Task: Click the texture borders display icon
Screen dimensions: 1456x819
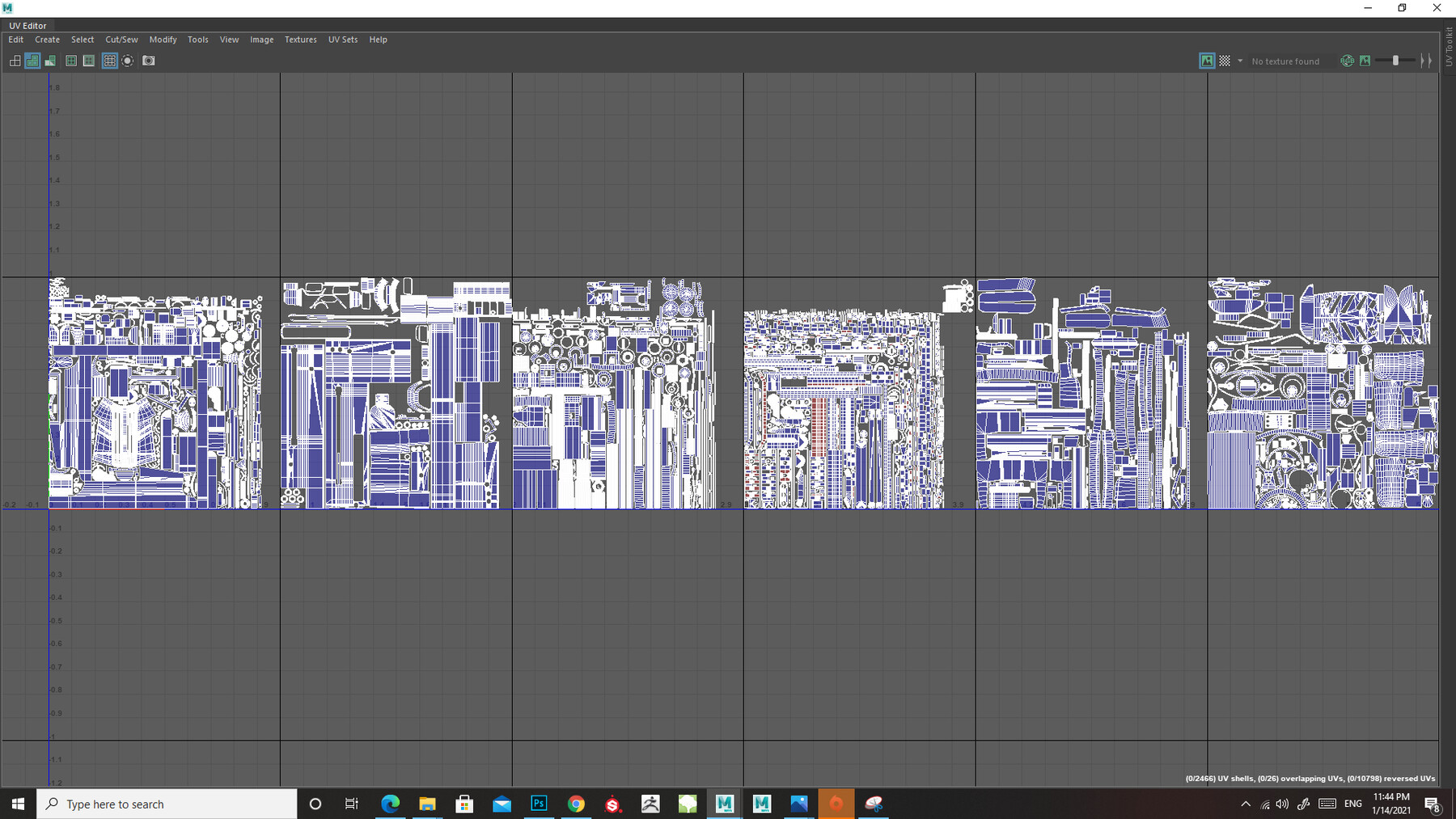Action: pyautogui.click(x=71, y=61)
